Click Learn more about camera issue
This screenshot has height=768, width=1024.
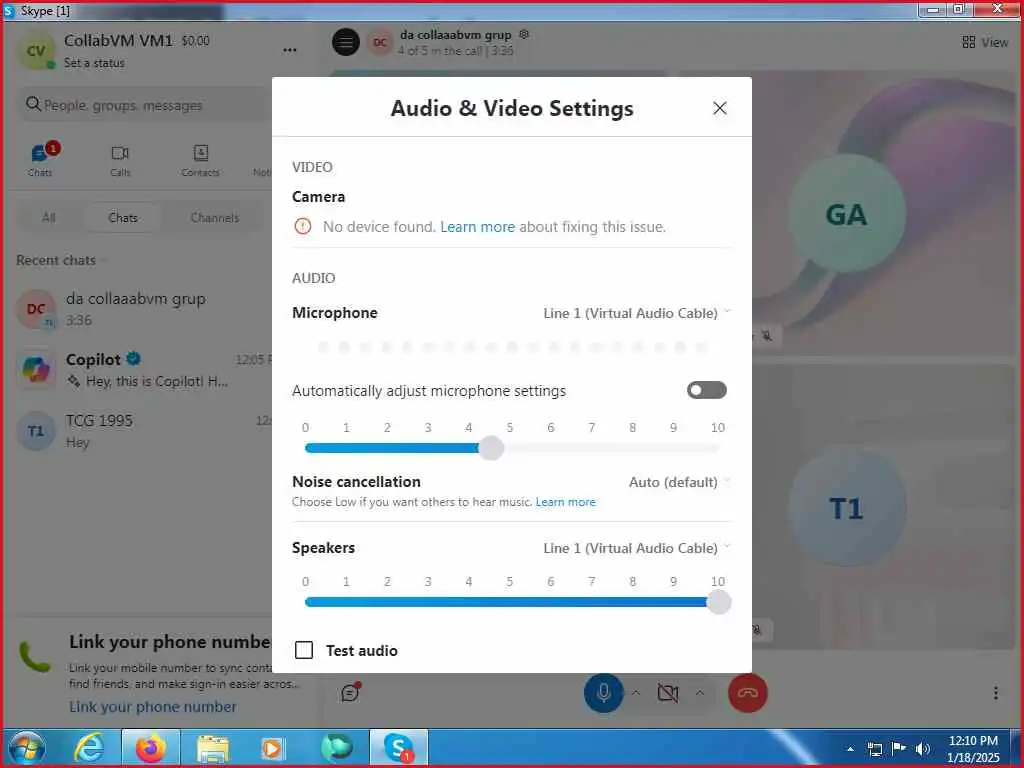pos(477,227)
